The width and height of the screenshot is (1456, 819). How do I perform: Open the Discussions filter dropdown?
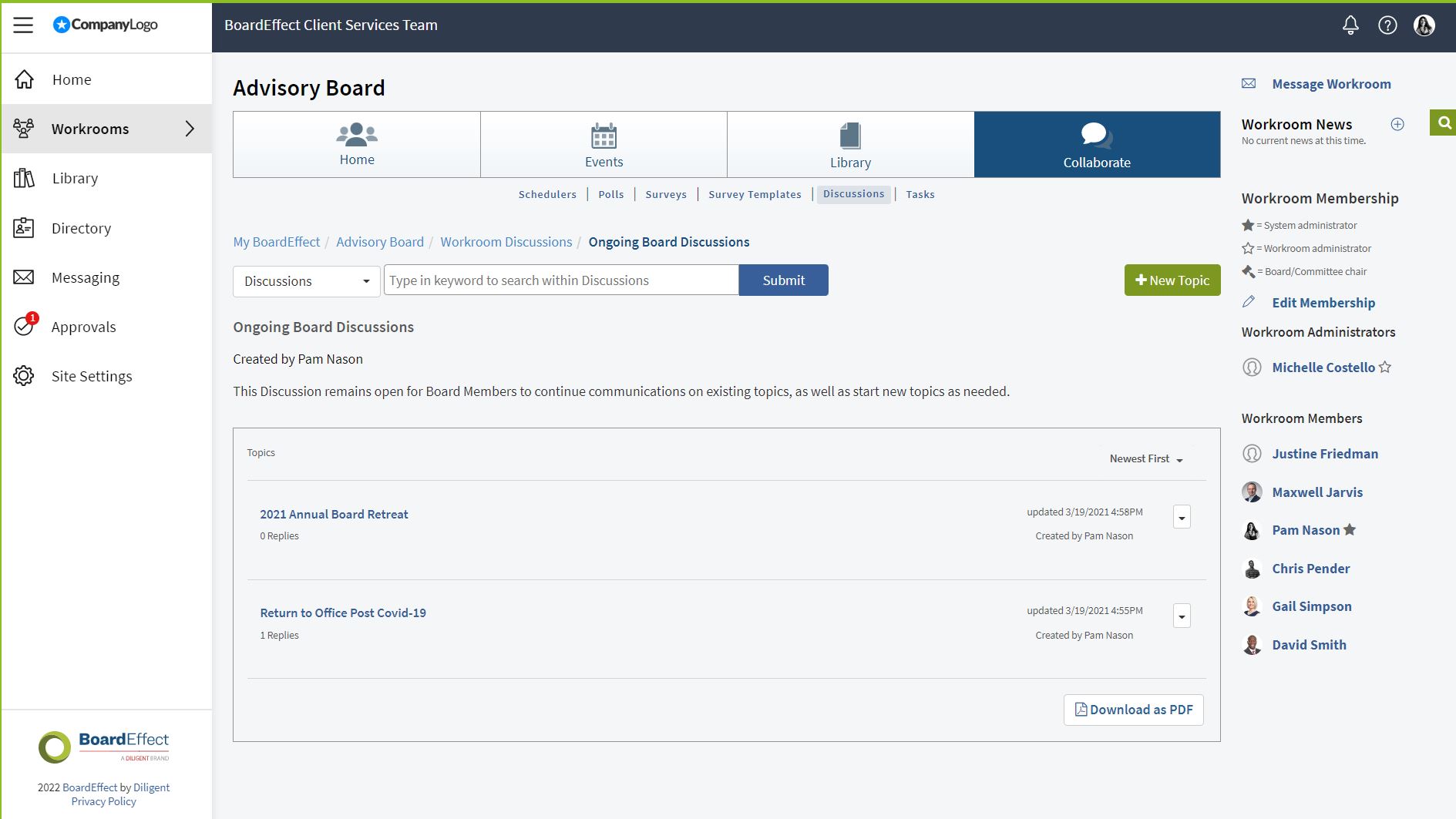(305, 280)
